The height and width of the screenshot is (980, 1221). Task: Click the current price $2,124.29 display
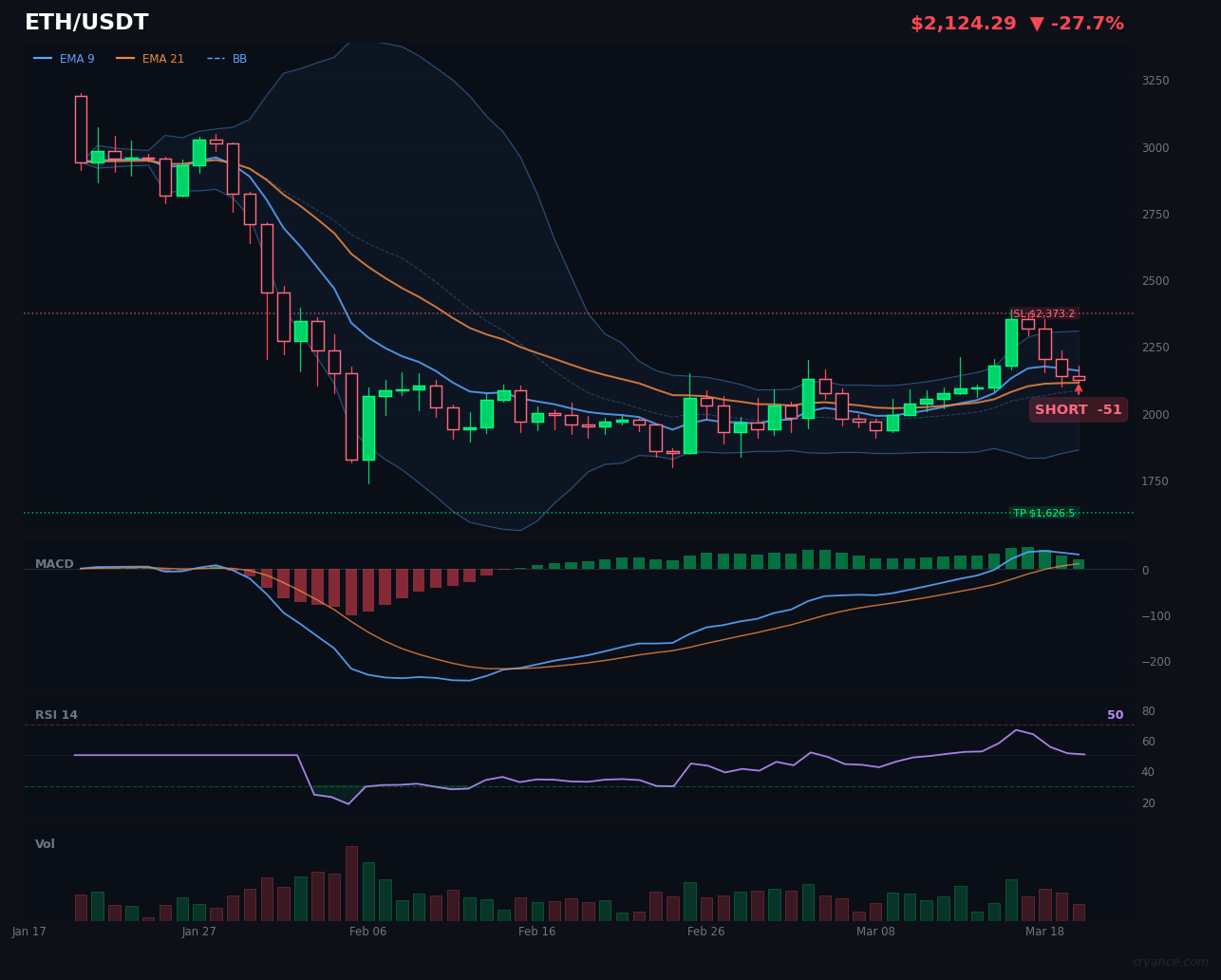point(963,22)
